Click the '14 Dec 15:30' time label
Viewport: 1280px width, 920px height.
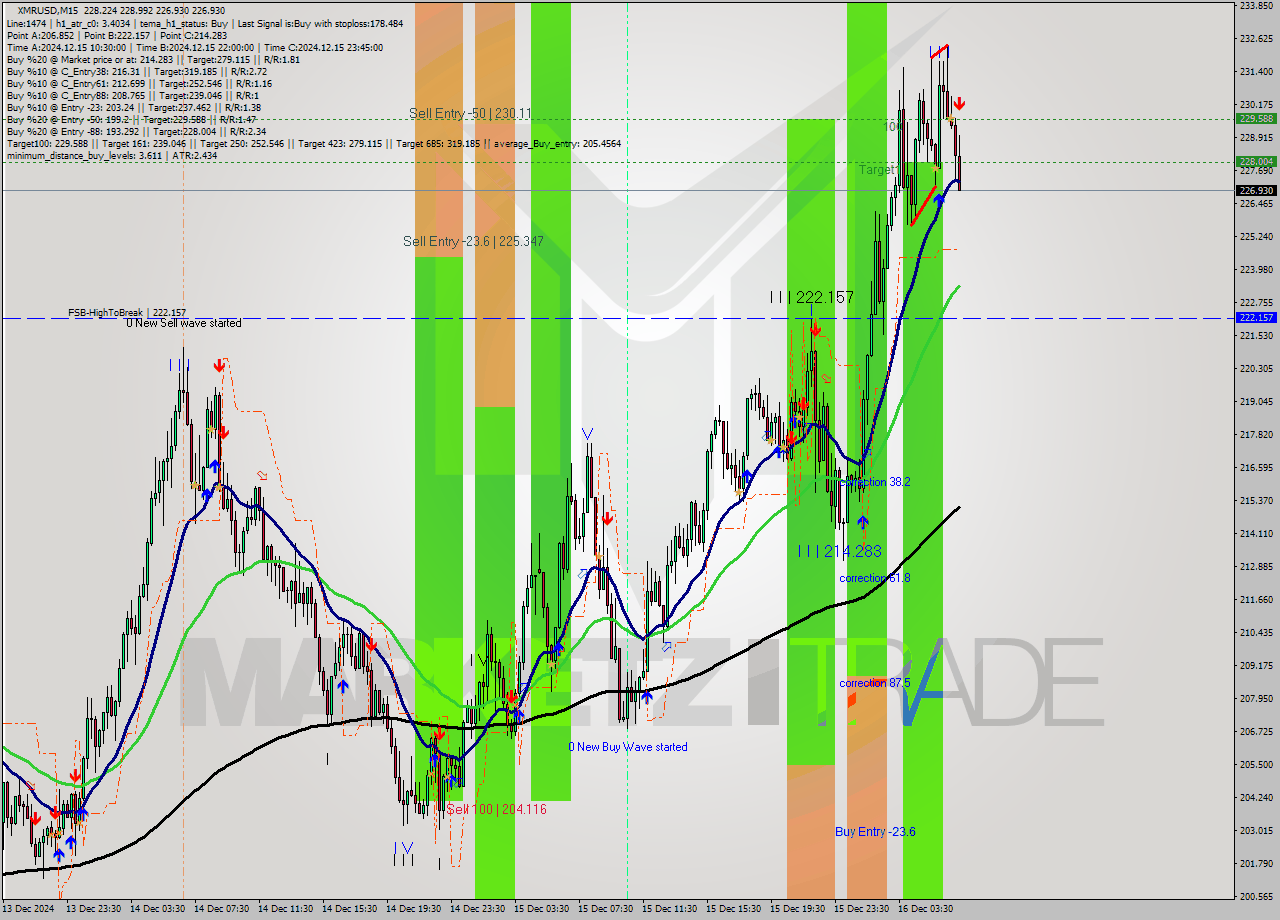pos(350,909)
